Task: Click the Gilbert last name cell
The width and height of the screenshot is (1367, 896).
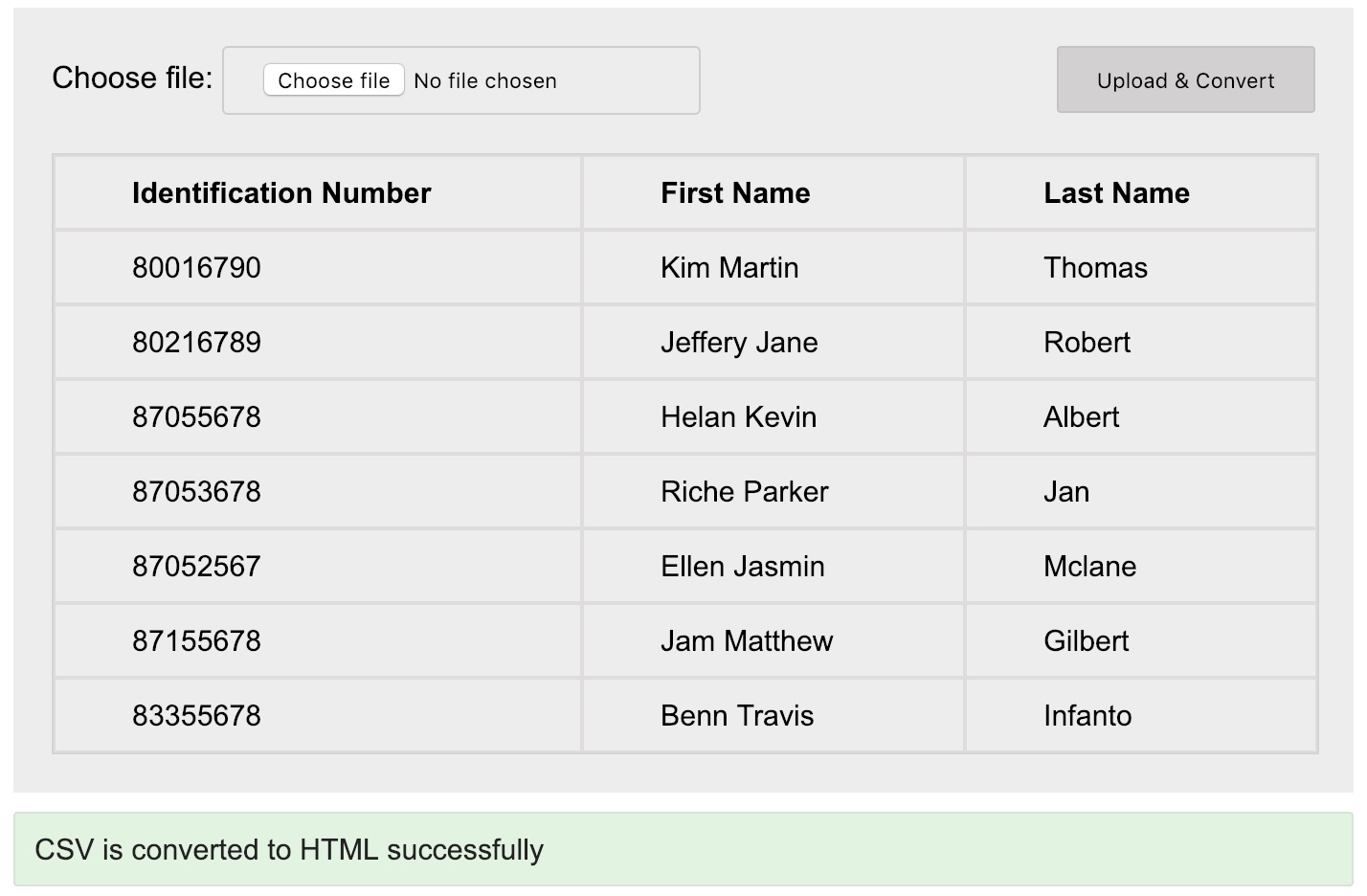Action: pyautogui.click(x=1086, y=641)
